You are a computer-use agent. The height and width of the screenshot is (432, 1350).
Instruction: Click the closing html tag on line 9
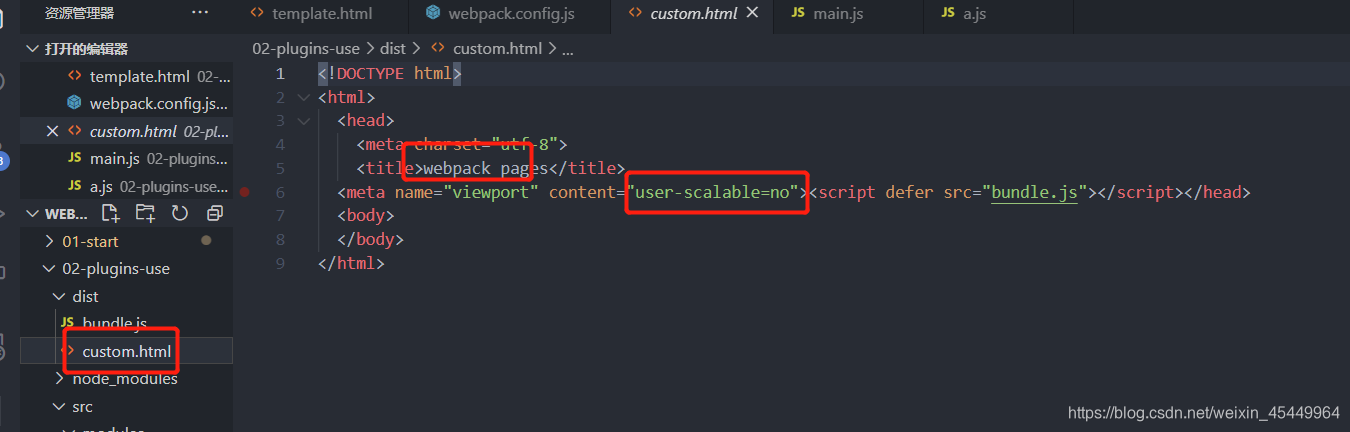click(x=351, y=263)
